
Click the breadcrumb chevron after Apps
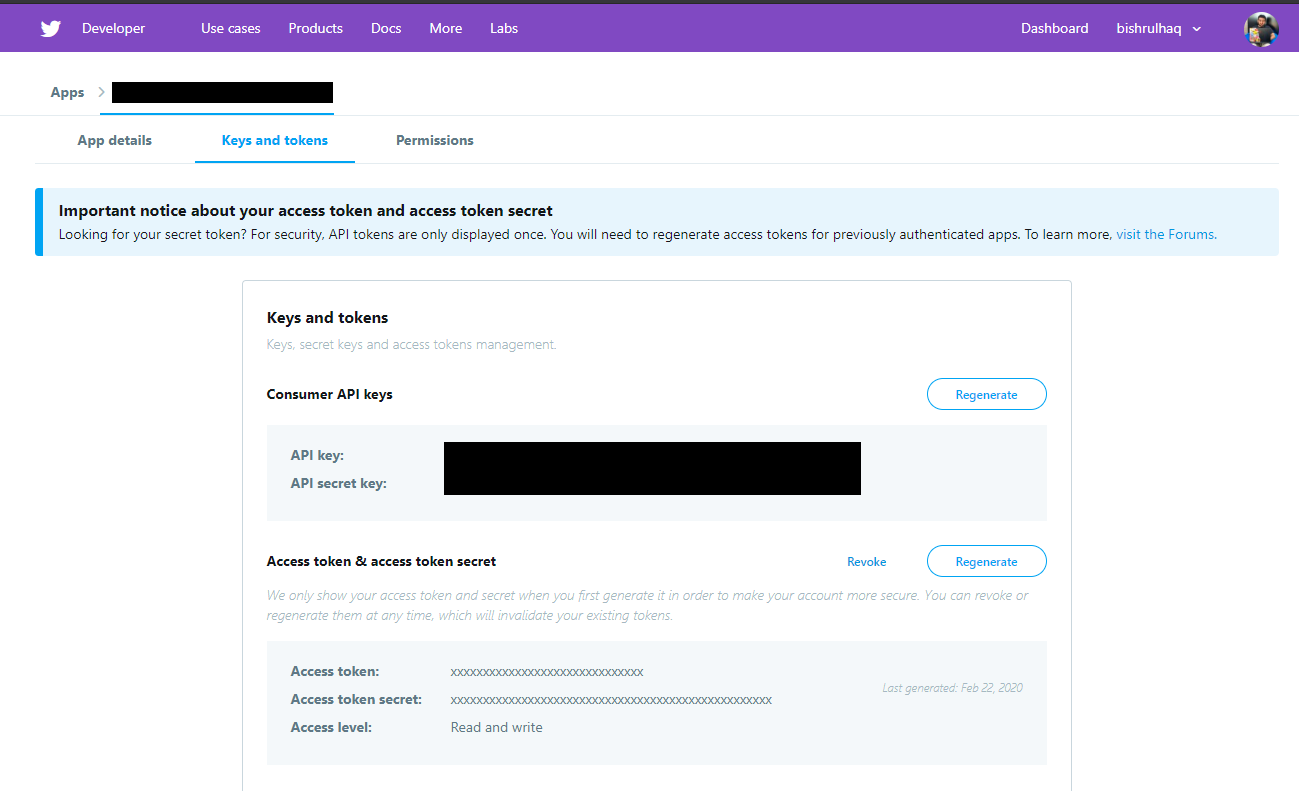click(x=101, y=92)
